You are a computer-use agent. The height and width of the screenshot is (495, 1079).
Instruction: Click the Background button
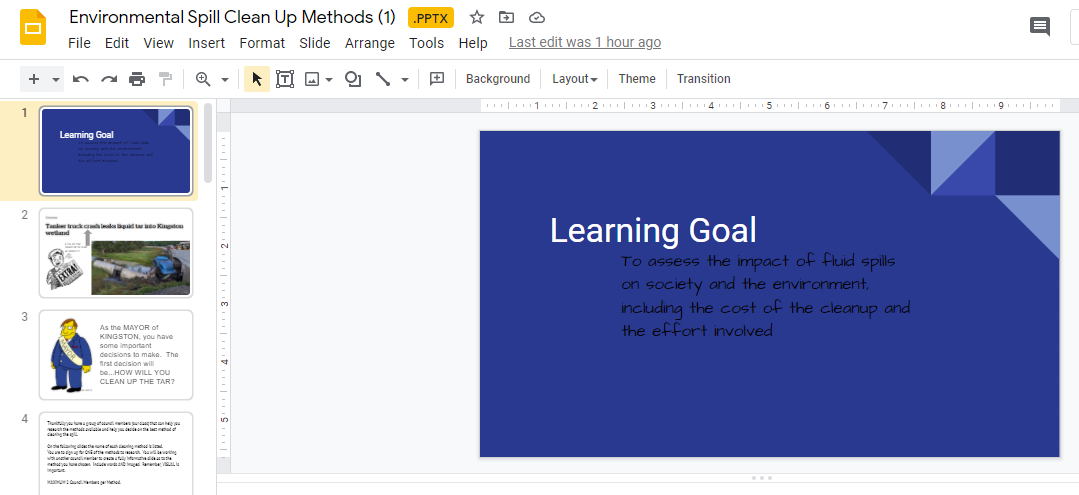(x=498, y=79)
